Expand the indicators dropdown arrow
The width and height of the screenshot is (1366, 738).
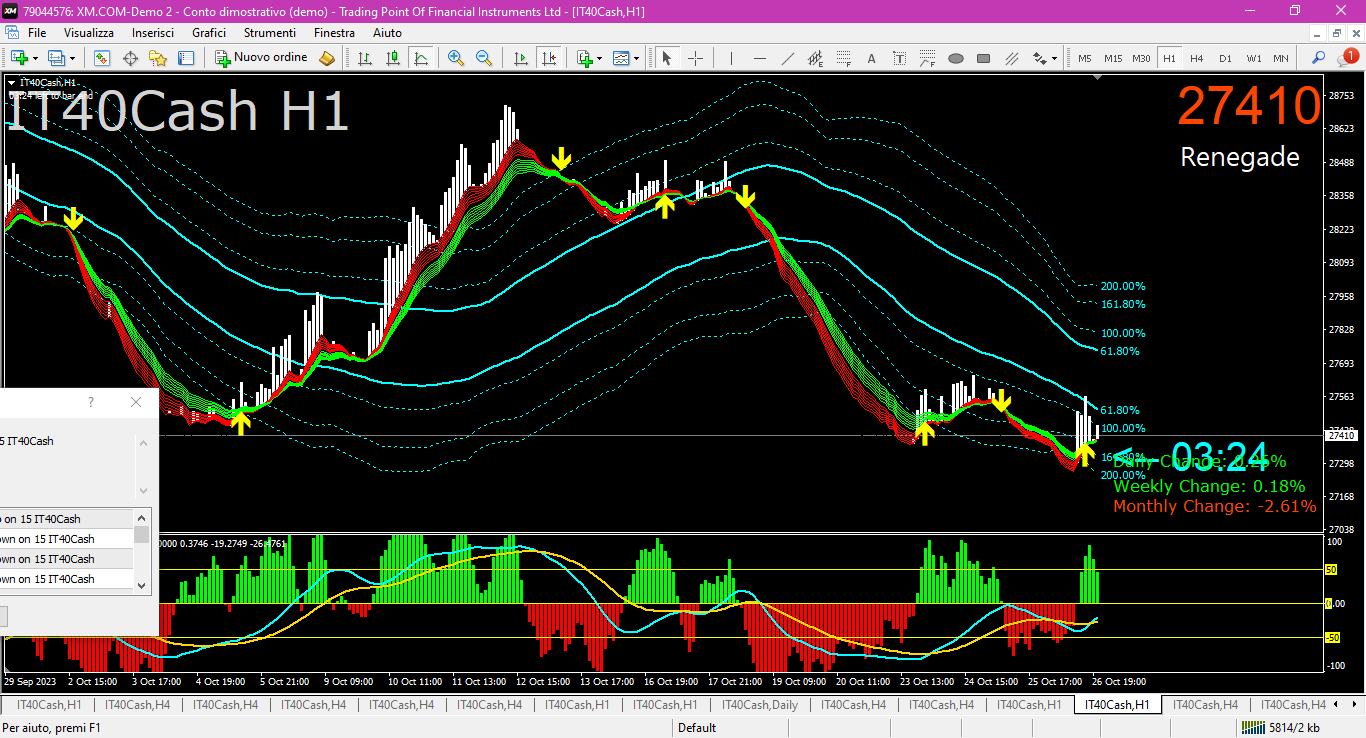(x=599, y=58)
